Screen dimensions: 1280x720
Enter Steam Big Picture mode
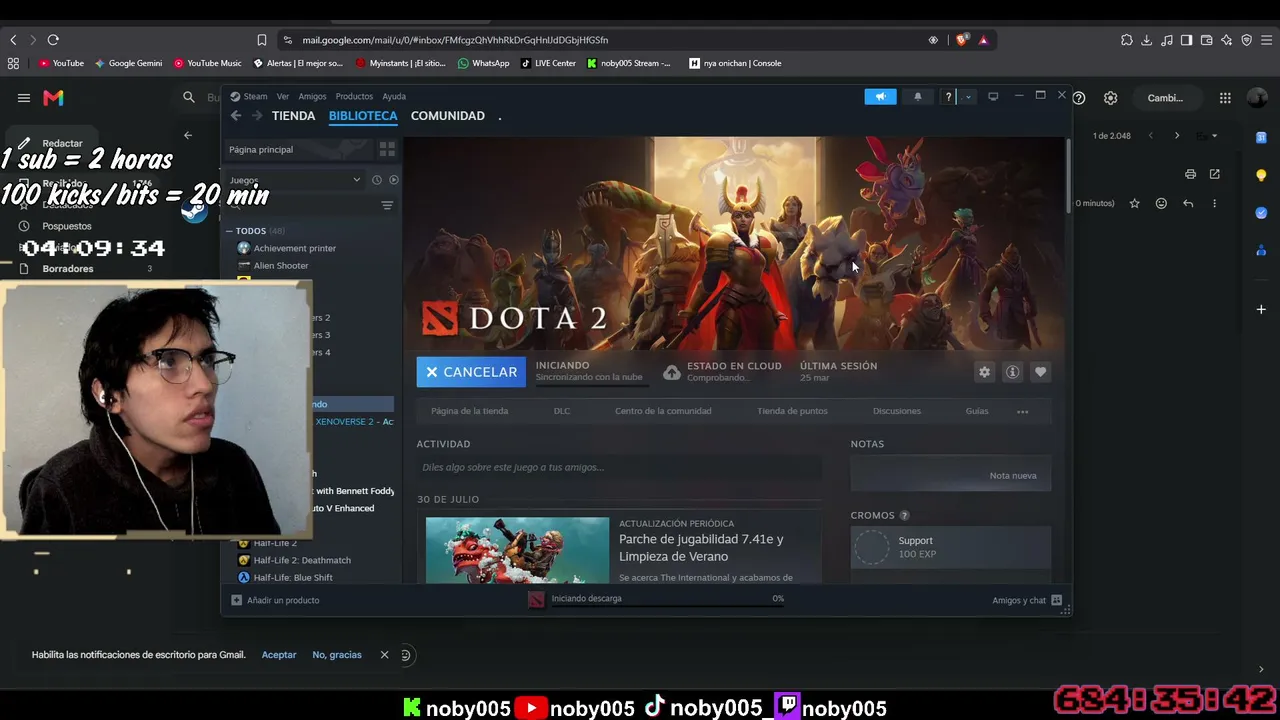tap(993, 97)
